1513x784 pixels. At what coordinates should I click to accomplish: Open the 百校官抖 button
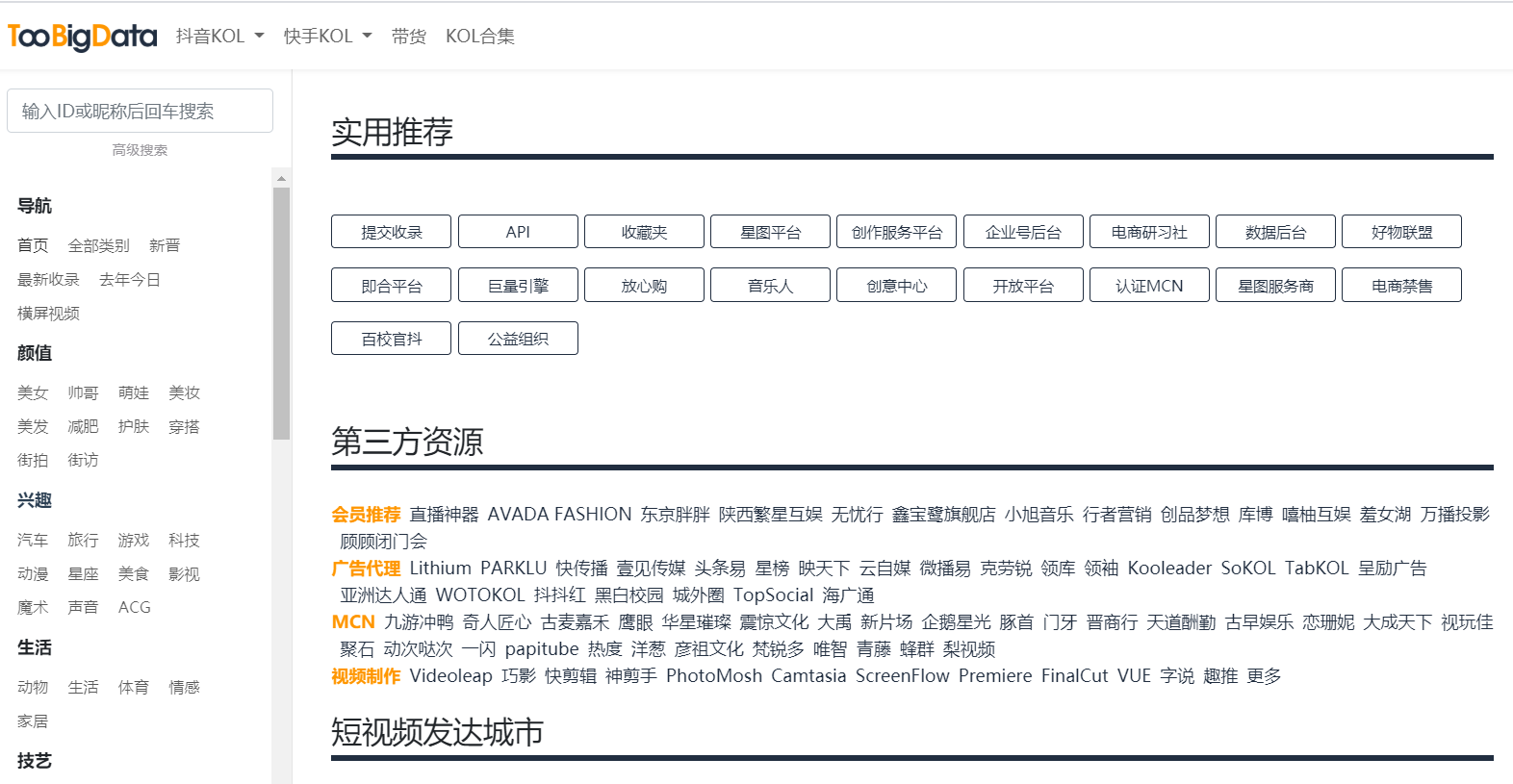pyautogui.click(x=392, y=339)
